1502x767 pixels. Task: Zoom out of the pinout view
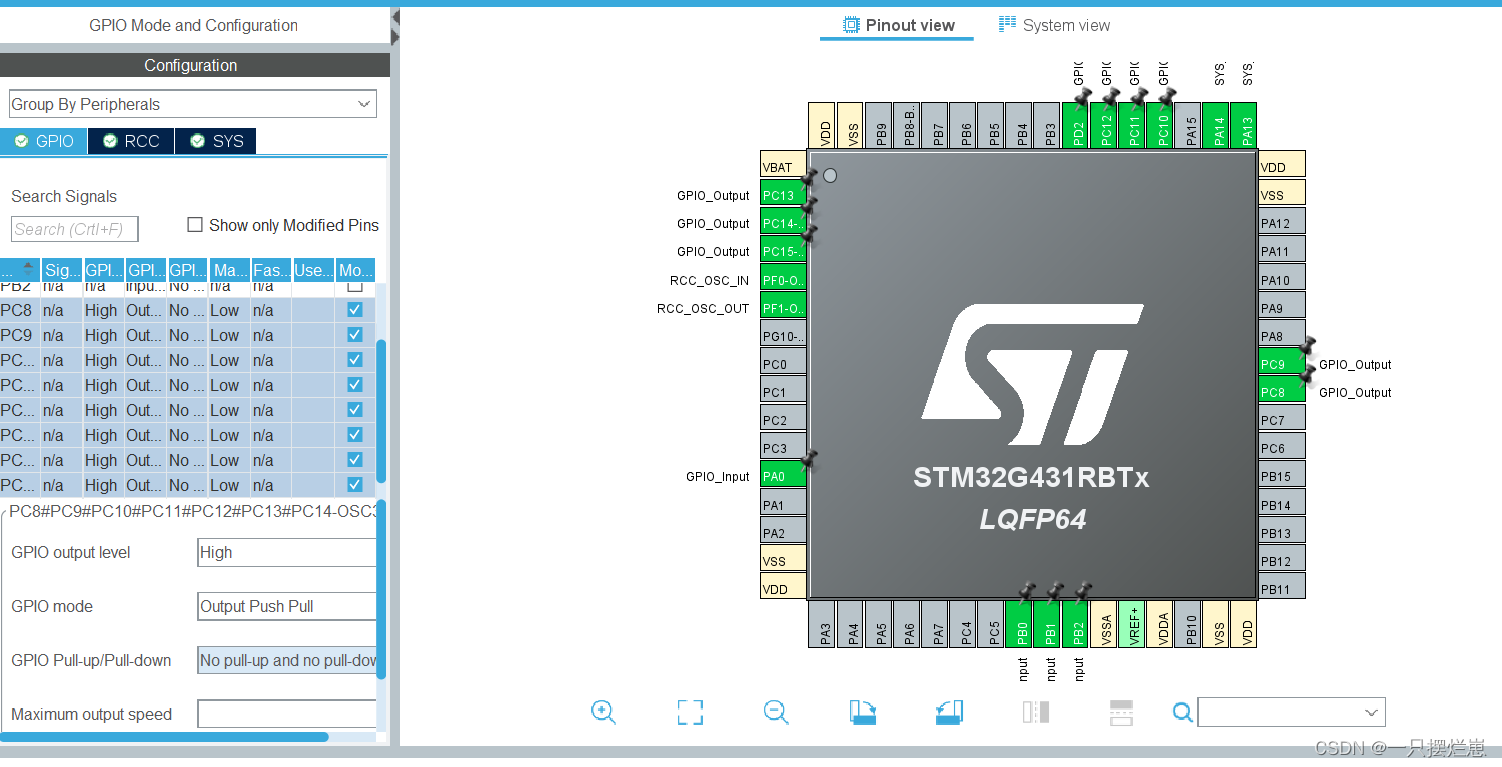pos(776,712)
